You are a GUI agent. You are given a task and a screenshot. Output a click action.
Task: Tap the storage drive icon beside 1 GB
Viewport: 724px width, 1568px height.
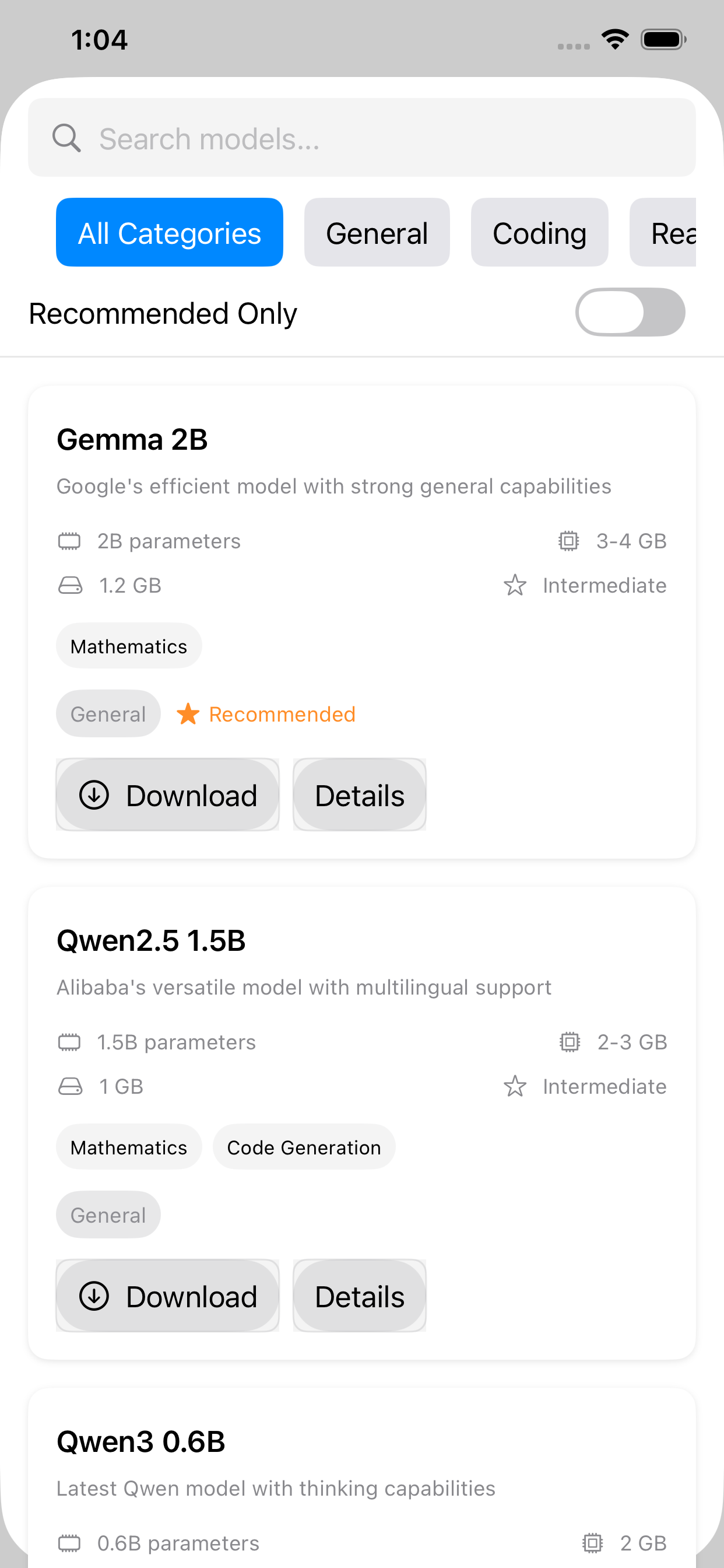point(70,1087)
